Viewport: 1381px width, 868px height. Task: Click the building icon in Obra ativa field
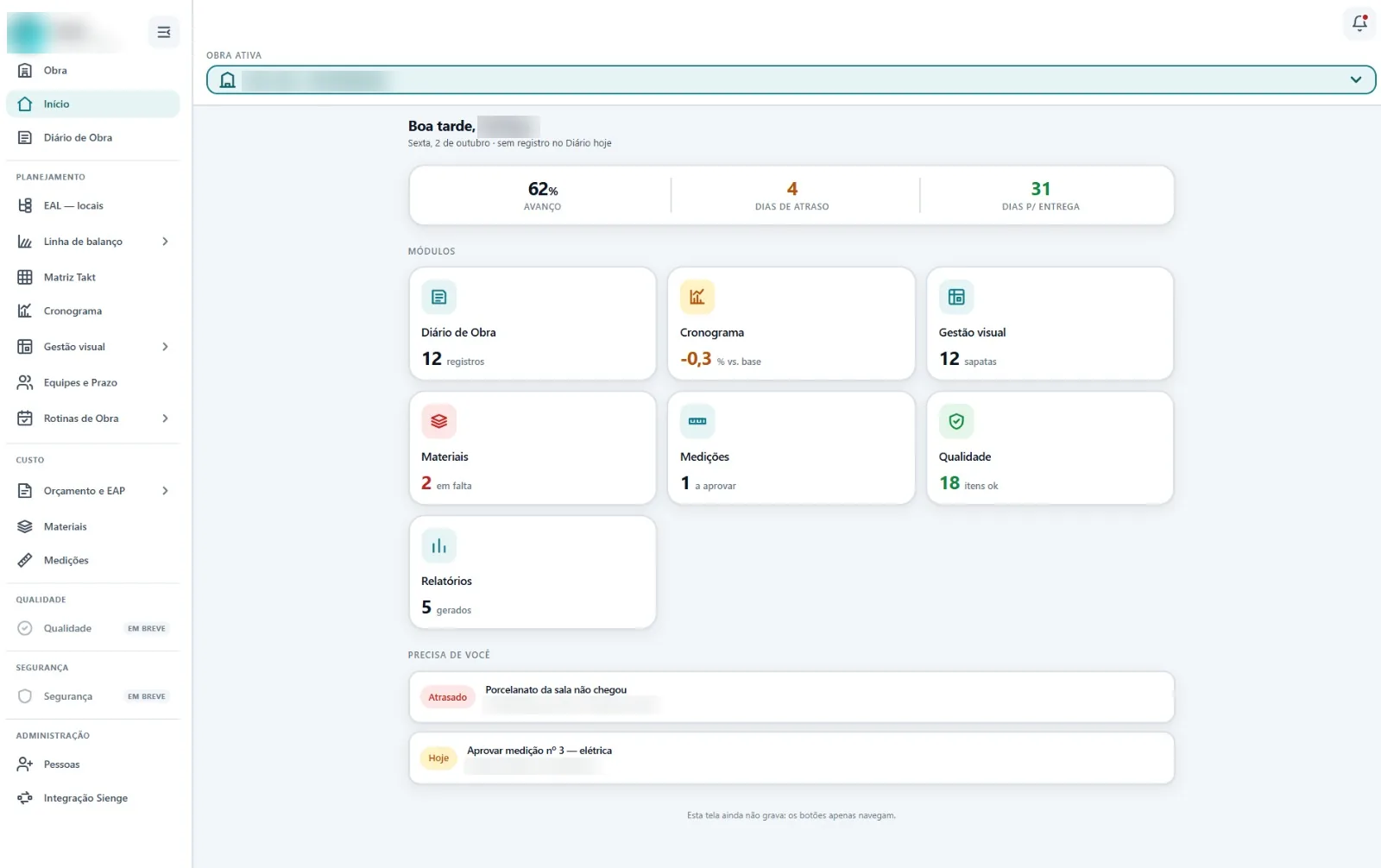pos(227,80)
